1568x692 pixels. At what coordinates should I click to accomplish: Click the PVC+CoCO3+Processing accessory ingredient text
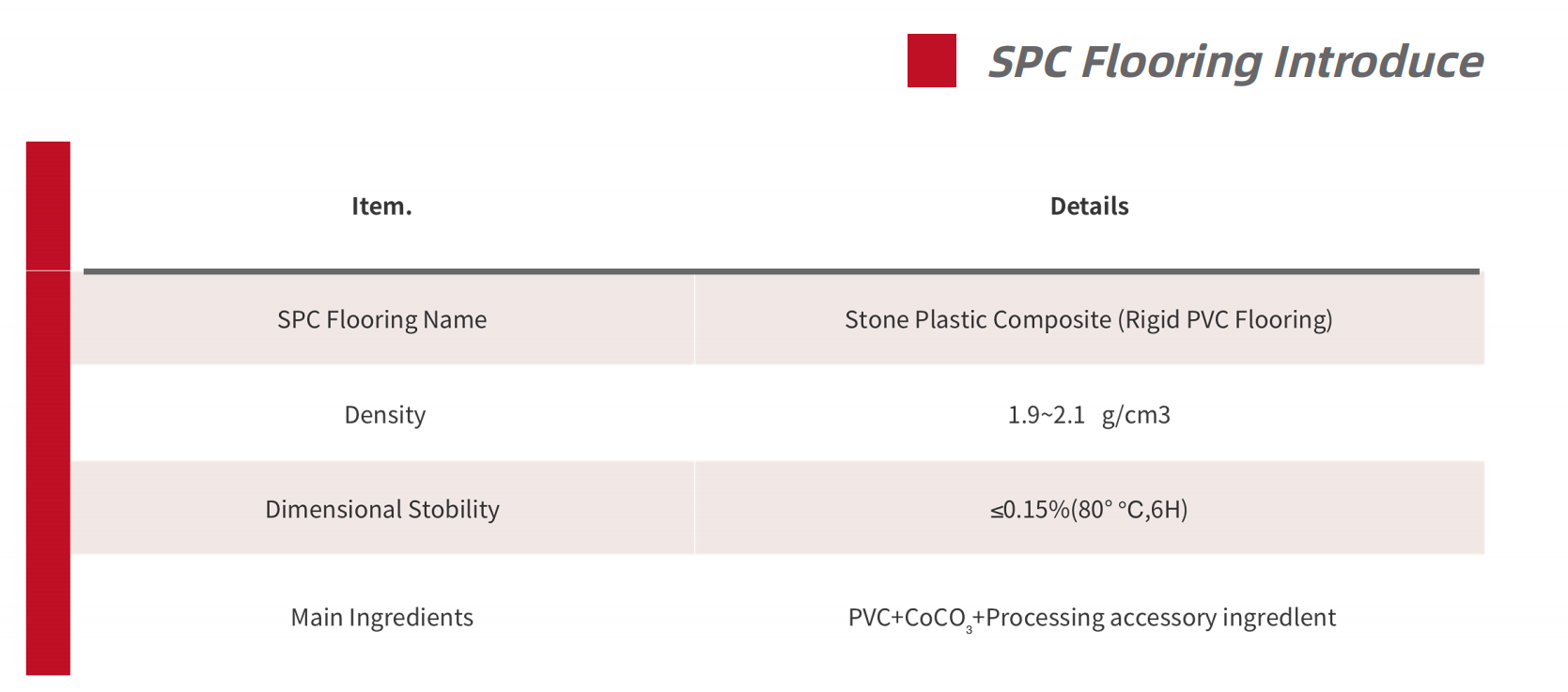[1092, 618]
